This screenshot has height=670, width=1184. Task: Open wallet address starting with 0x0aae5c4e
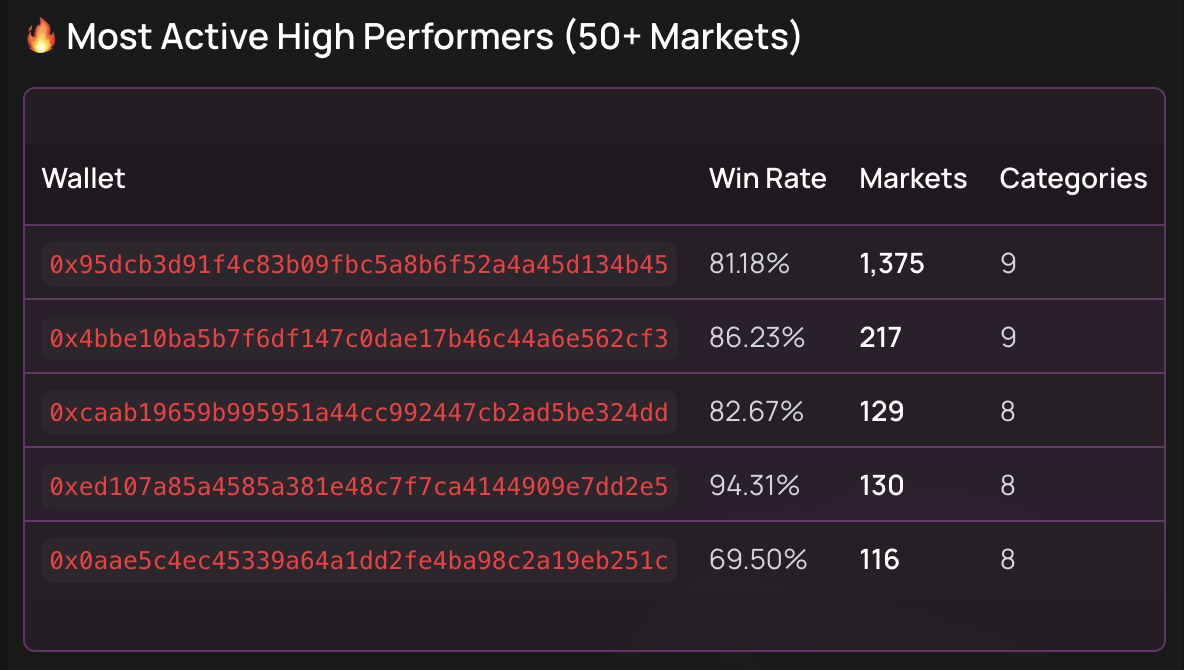[359, 560]
